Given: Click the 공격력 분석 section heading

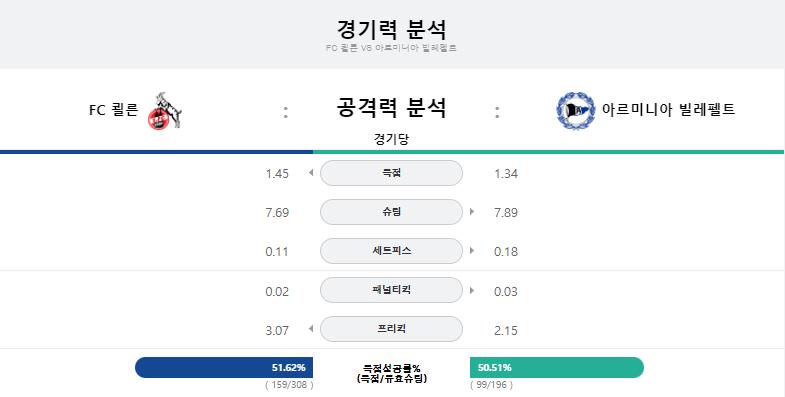Looking at the screenshot, I should 391,107.
